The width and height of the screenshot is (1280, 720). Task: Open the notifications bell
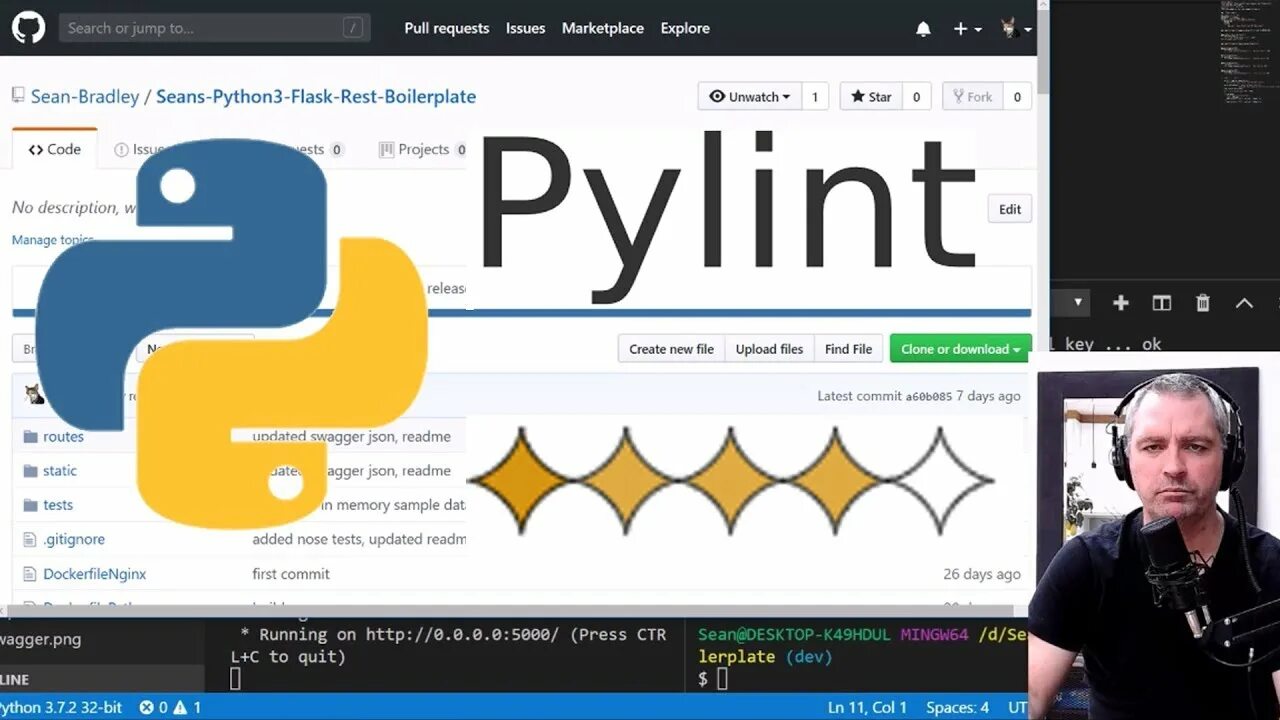923,29
